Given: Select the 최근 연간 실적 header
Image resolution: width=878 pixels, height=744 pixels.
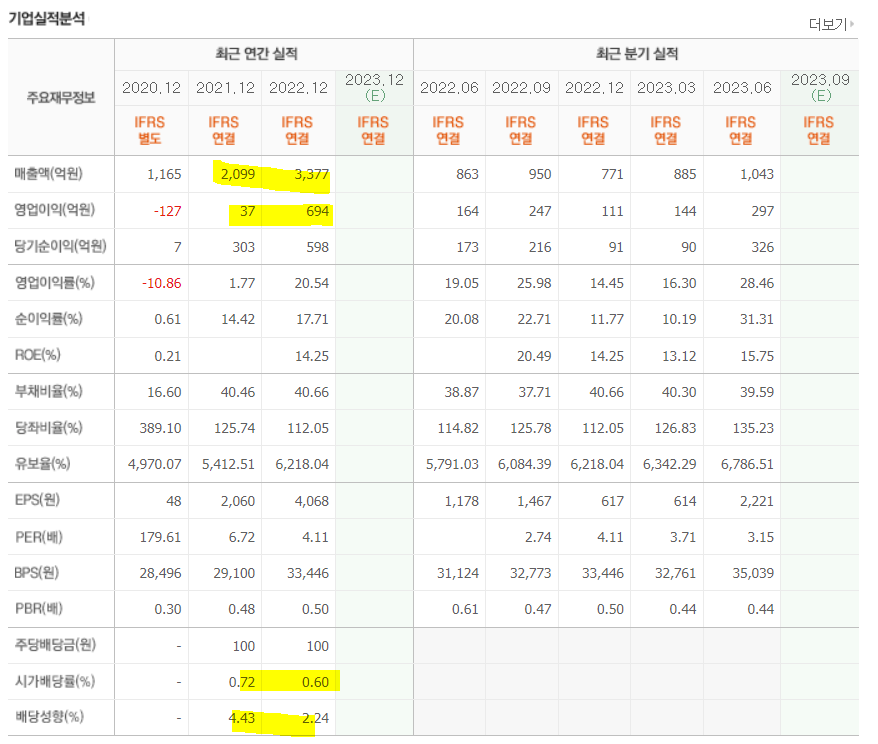Looking at the screenshot, I should 256,54.
